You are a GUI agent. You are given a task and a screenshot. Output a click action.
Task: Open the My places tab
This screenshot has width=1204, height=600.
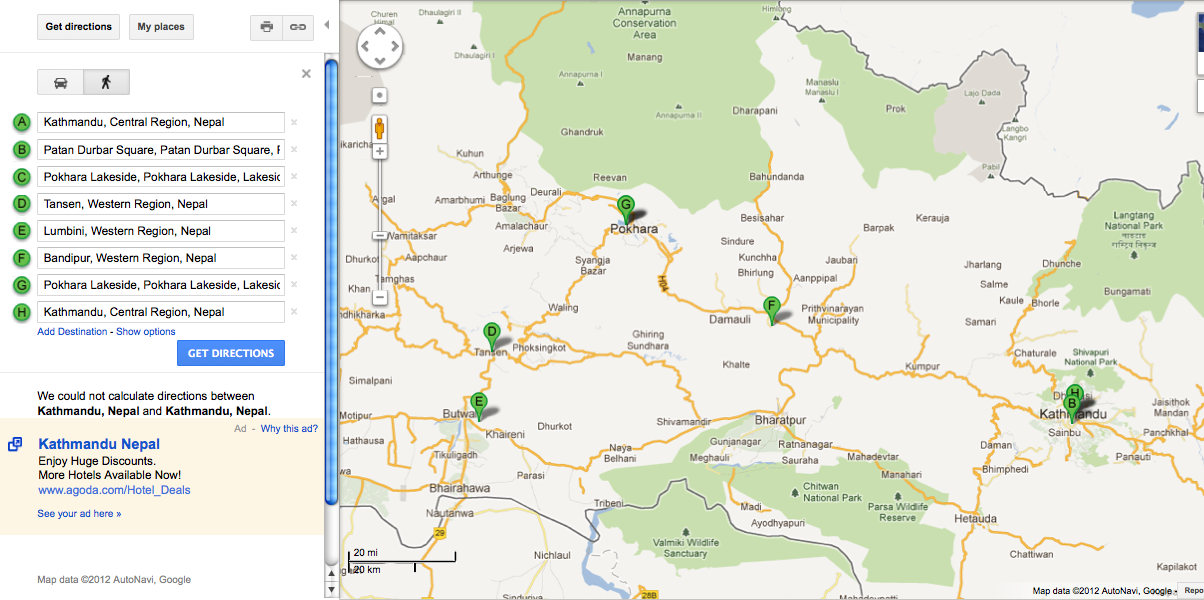point(161,27)
